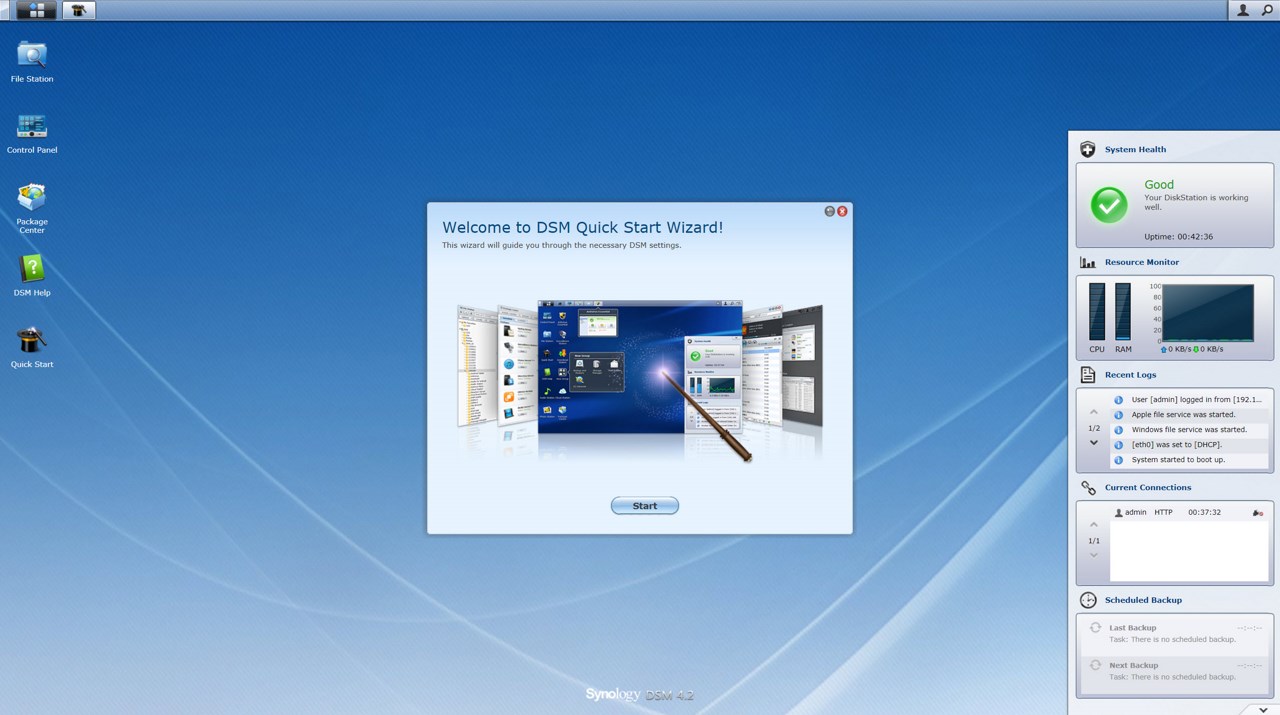Click the Next Backup refresh icon
Screen dimensions: 1280x715
coord(1096,665)
